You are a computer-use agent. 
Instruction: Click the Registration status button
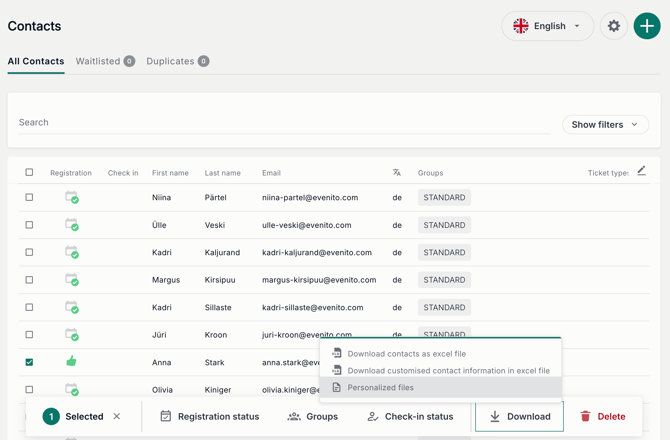tap(209, 416)
